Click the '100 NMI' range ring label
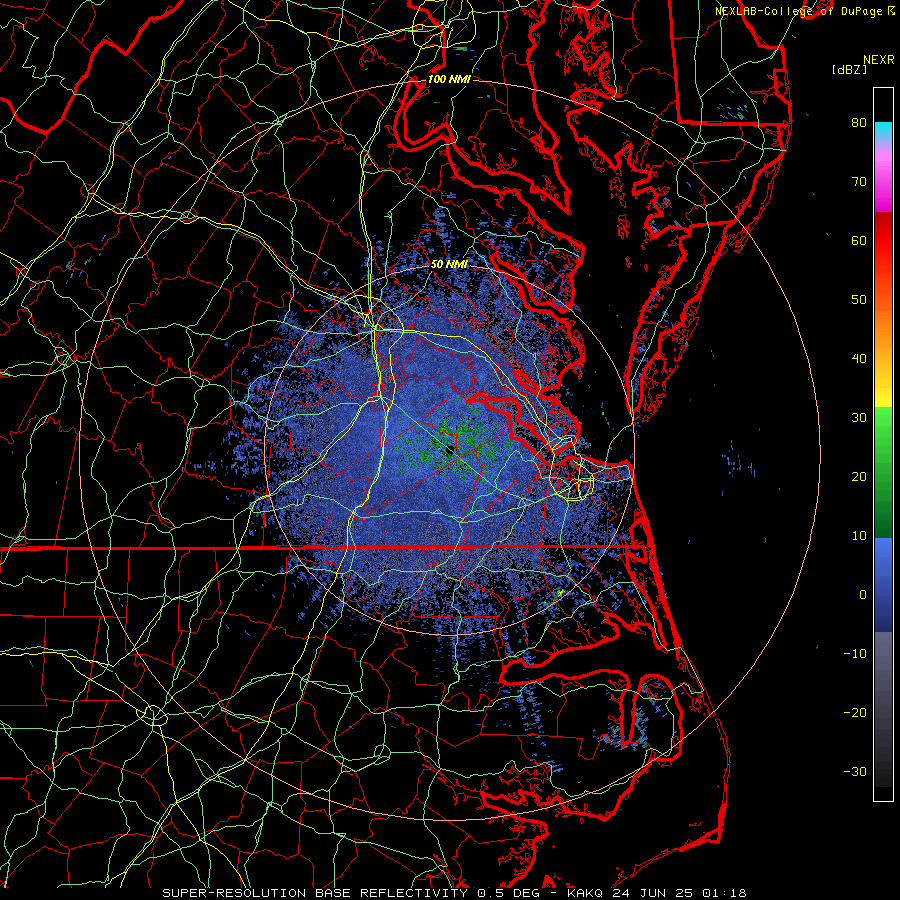 [x=449, y=79]
